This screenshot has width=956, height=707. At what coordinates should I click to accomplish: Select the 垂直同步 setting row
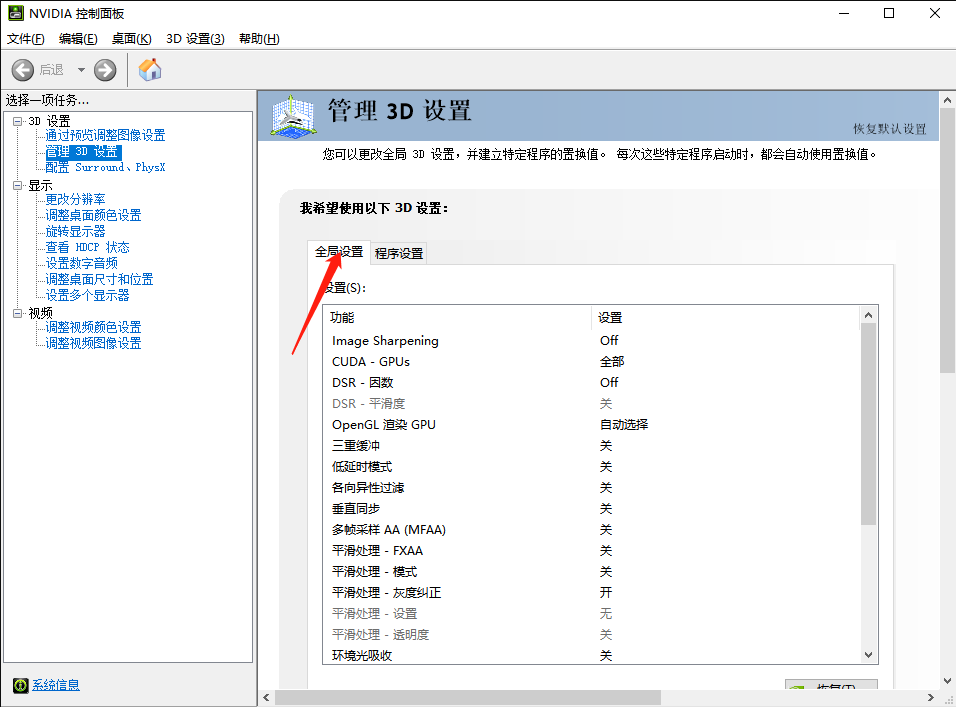pyautogui.click(x=357, y=508)
